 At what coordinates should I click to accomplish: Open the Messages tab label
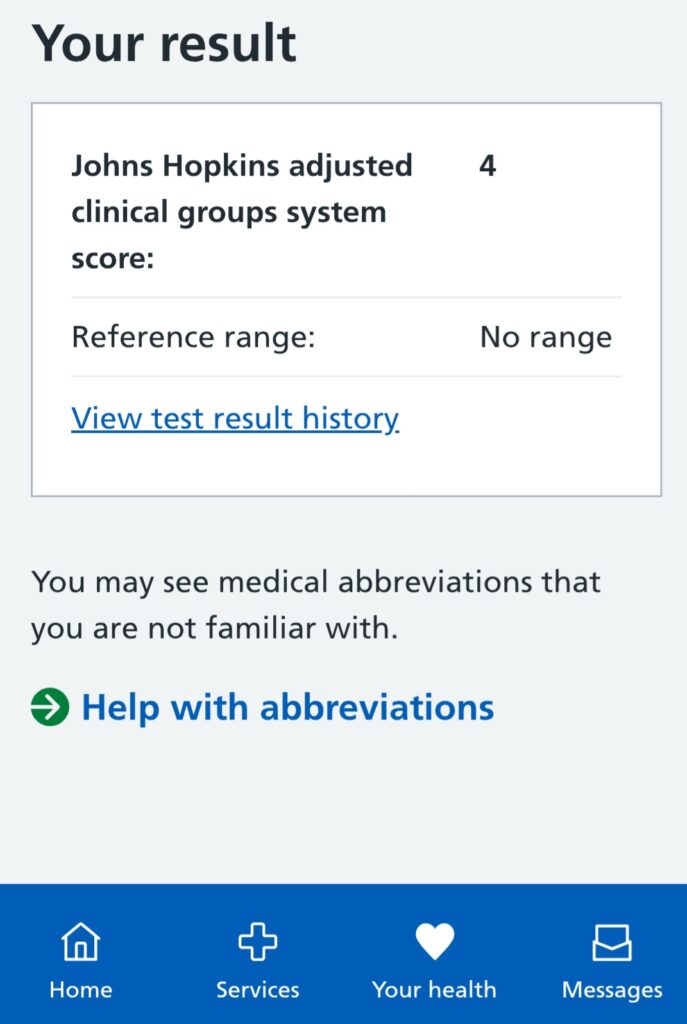click(x=611, y=990)
